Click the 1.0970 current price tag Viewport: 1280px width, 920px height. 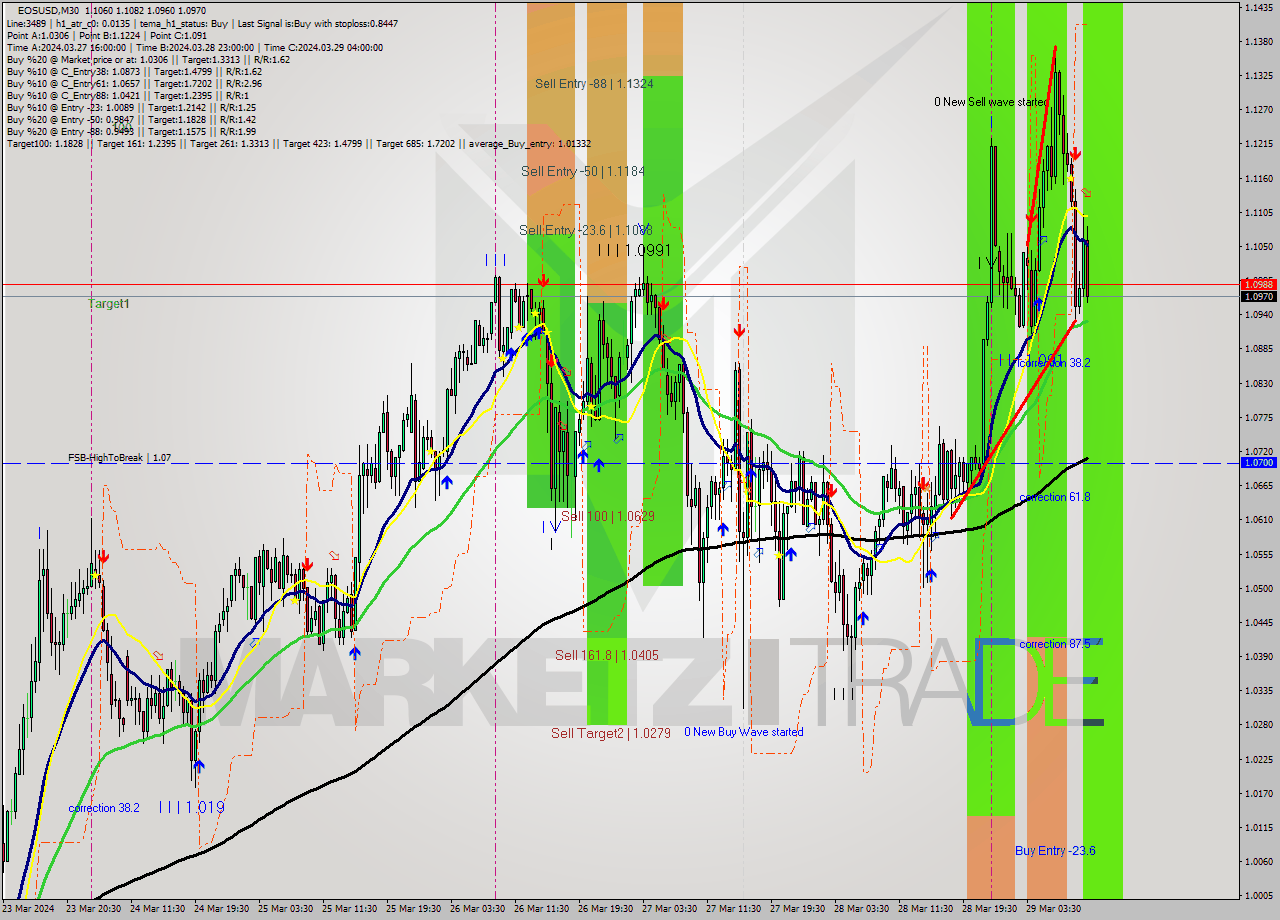1258,297
